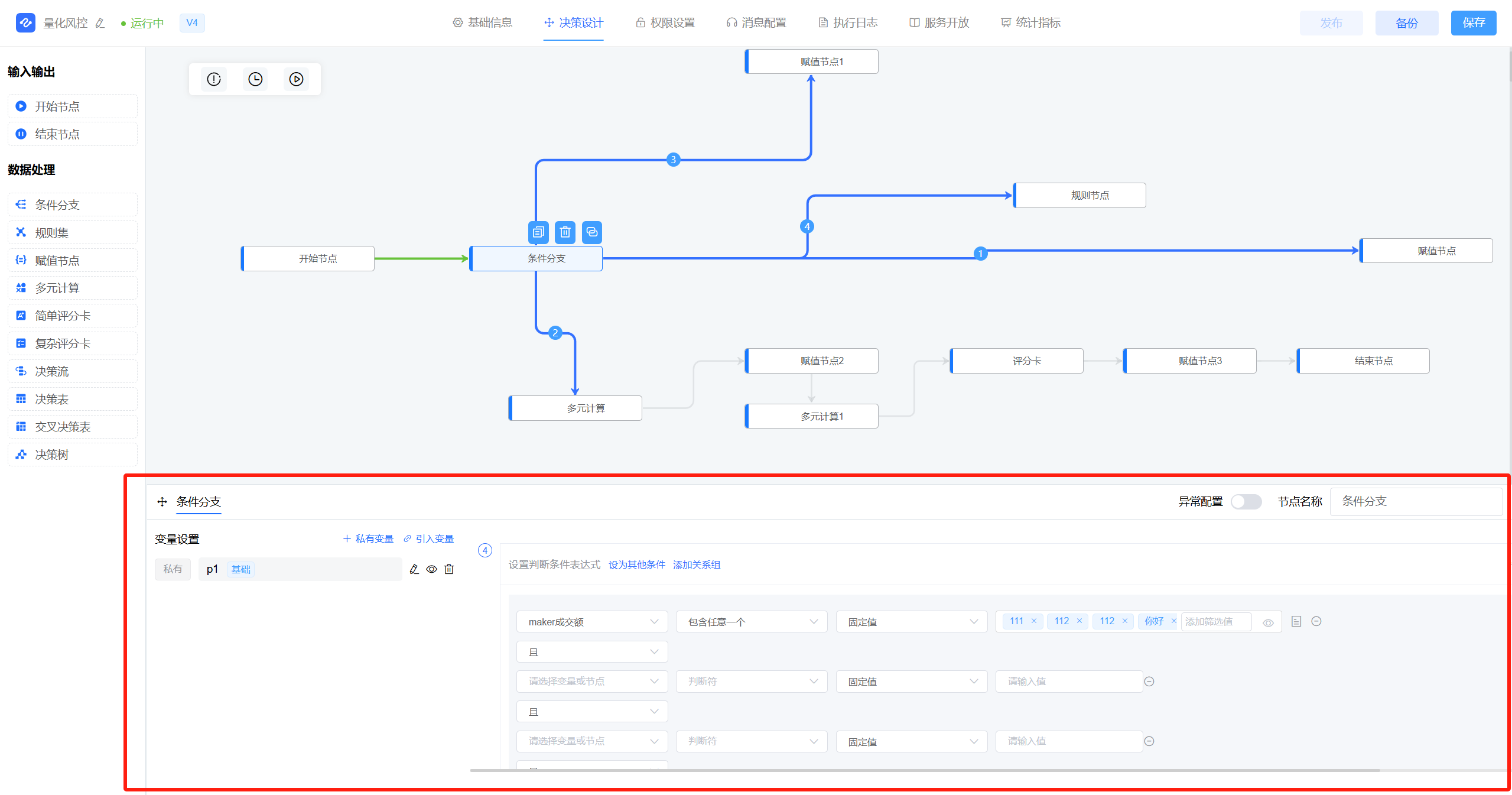Open the maker成交额 variable dropdown
The width and height of the screenshot is (1512, 795).
pos(592,622)
